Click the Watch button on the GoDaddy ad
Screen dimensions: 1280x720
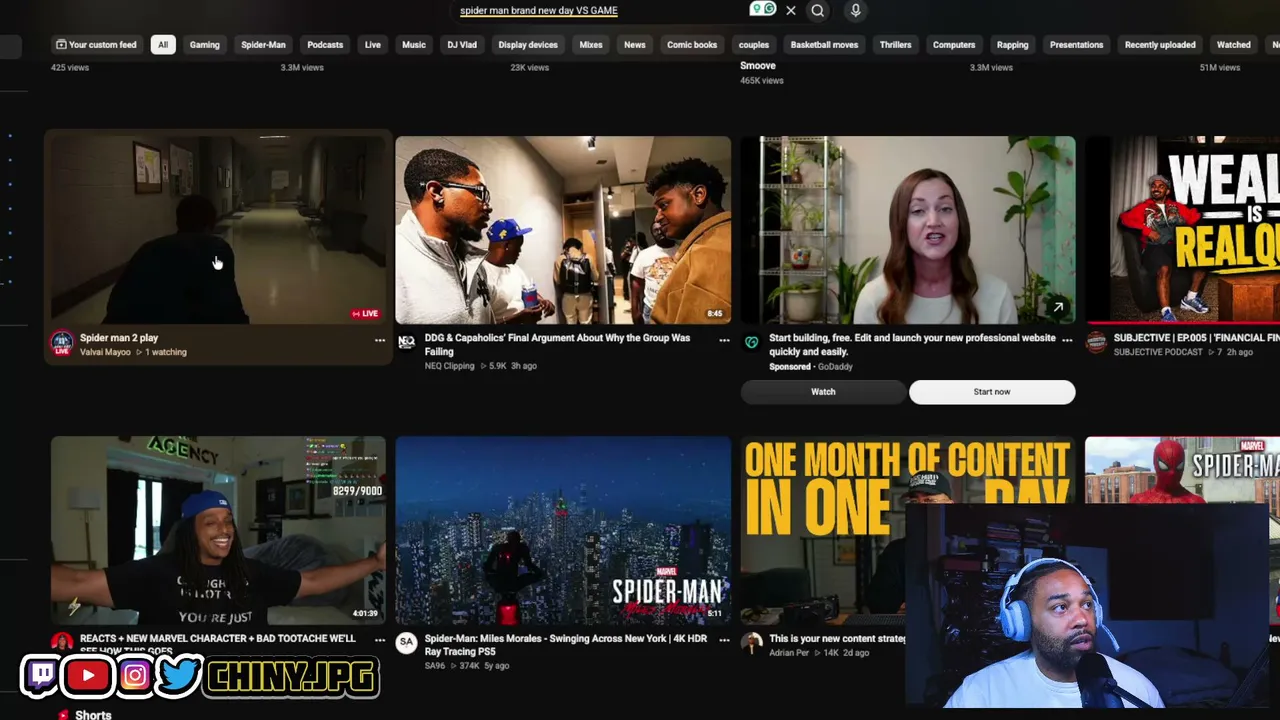(x=823, y=392)
